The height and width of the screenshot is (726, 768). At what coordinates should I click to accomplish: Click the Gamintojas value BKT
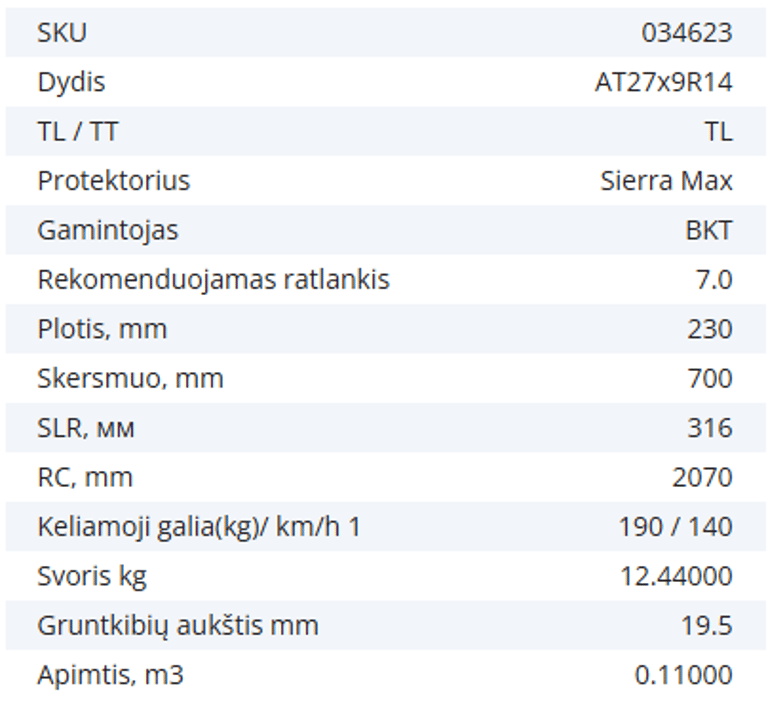coord(708,230)
